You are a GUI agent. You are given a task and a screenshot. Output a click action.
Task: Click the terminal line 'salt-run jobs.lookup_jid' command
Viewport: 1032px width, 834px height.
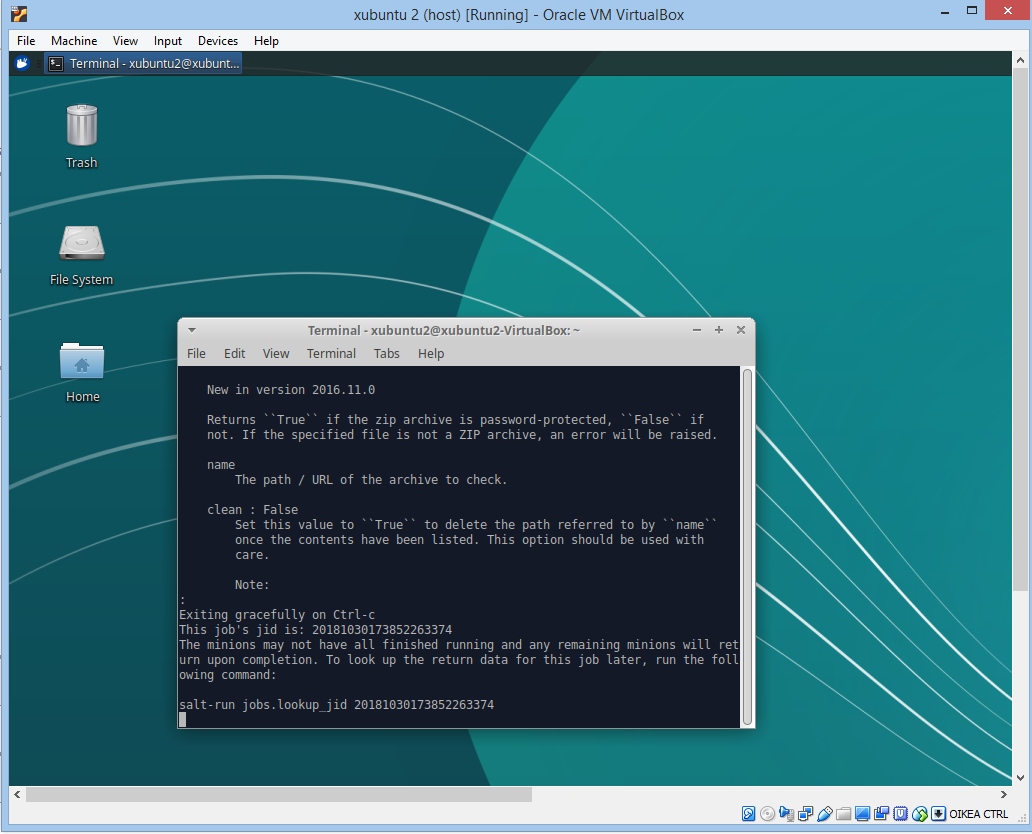336,704
